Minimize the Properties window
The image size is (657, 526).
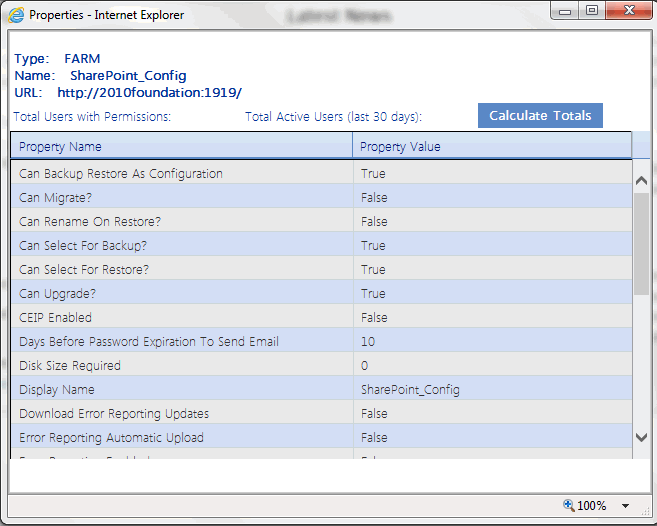[x=566, y=11]
